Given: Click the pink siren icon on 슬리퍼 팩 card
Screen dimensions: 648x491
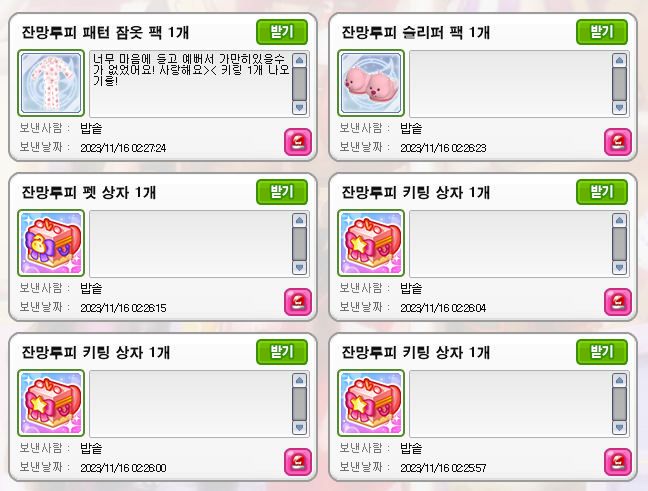Looking at the screenshot, I should 617,142.
